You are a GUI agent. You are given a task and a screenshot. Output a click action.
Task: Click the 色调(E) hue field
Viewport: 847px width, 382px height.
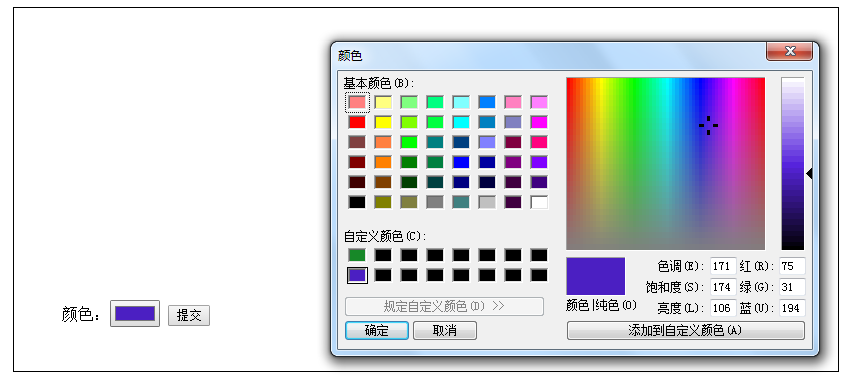(x=723, y=266)
